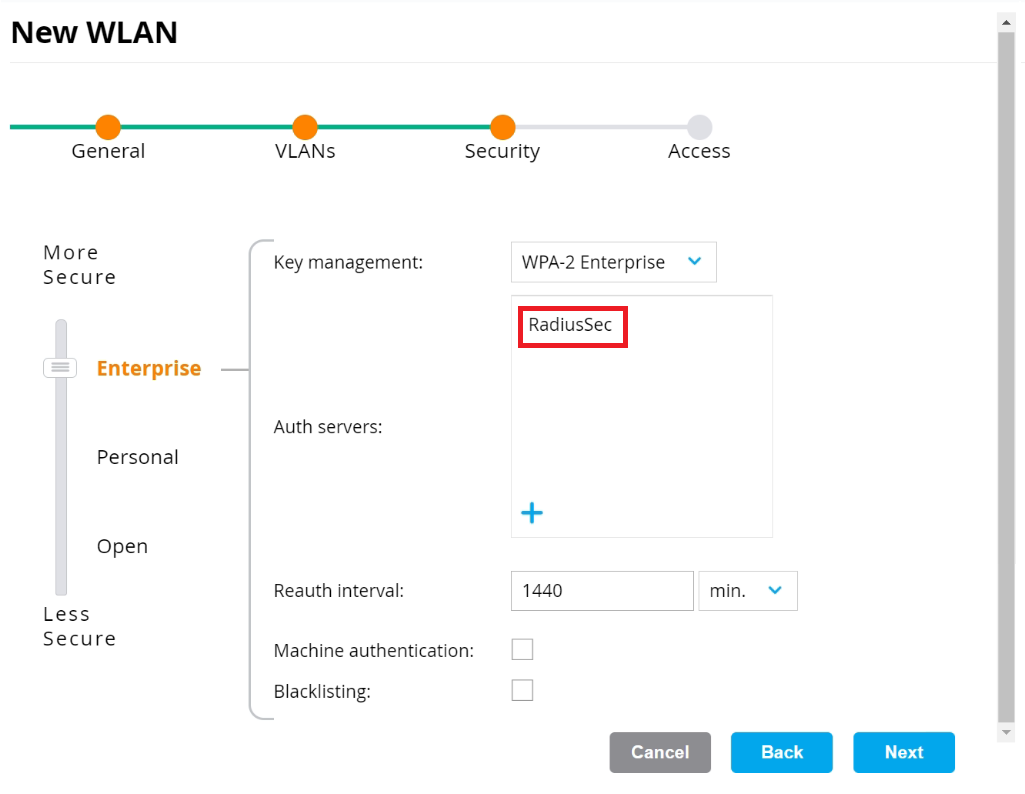Cancel the New WLAN wizard

click(660, 752)
